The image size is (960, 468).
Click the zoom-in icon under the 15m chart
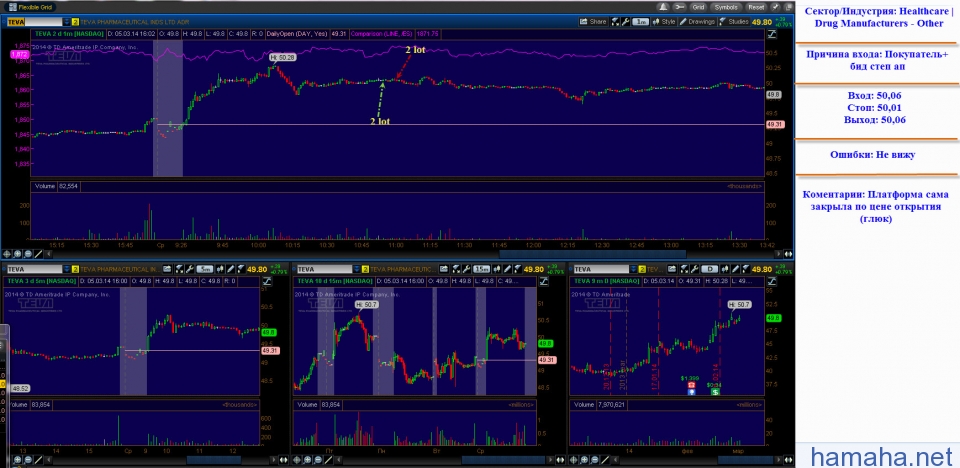tap(307, 459)
